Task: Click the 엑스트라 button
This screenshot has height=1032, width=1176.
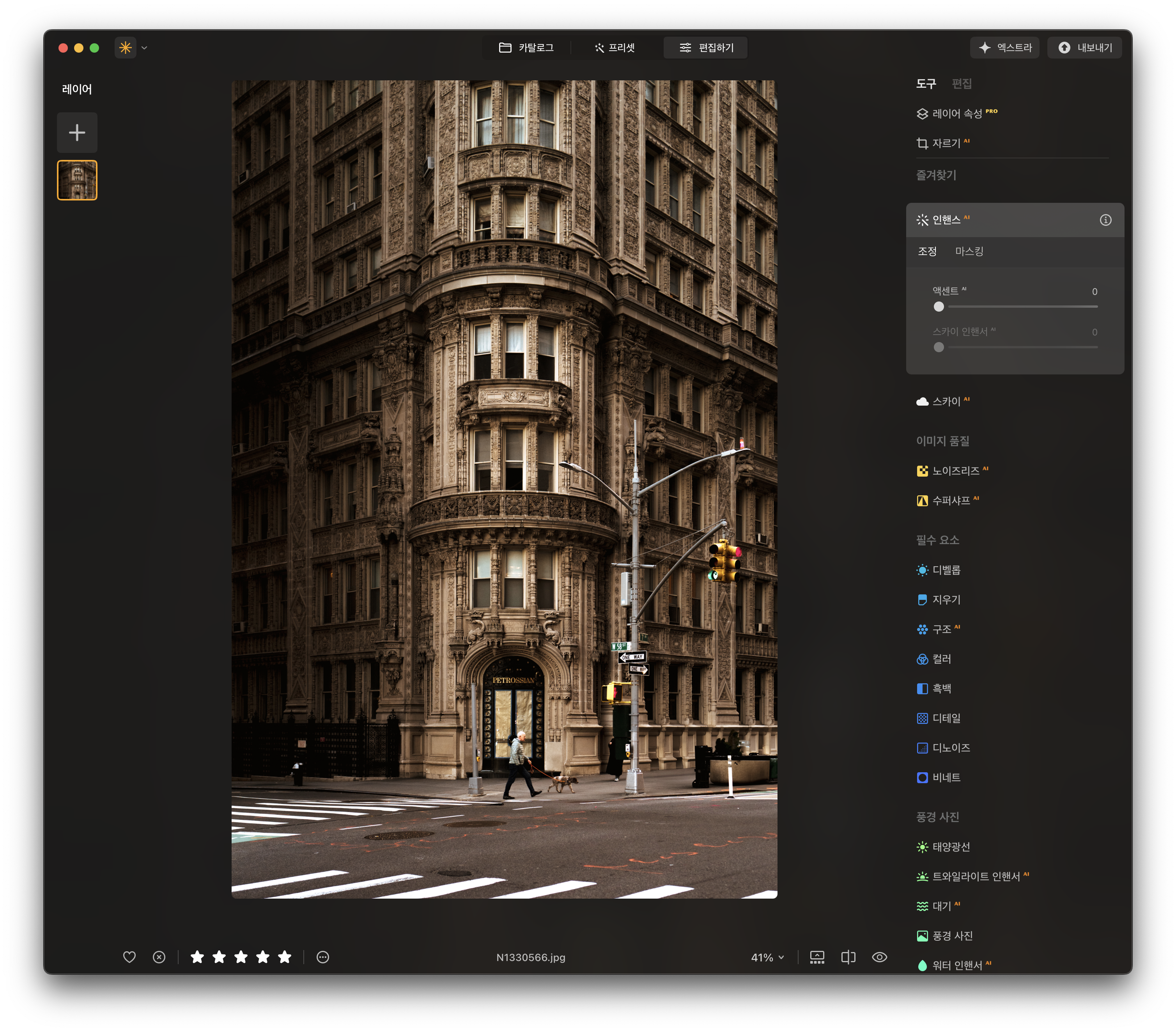Action: point(1005,48)
